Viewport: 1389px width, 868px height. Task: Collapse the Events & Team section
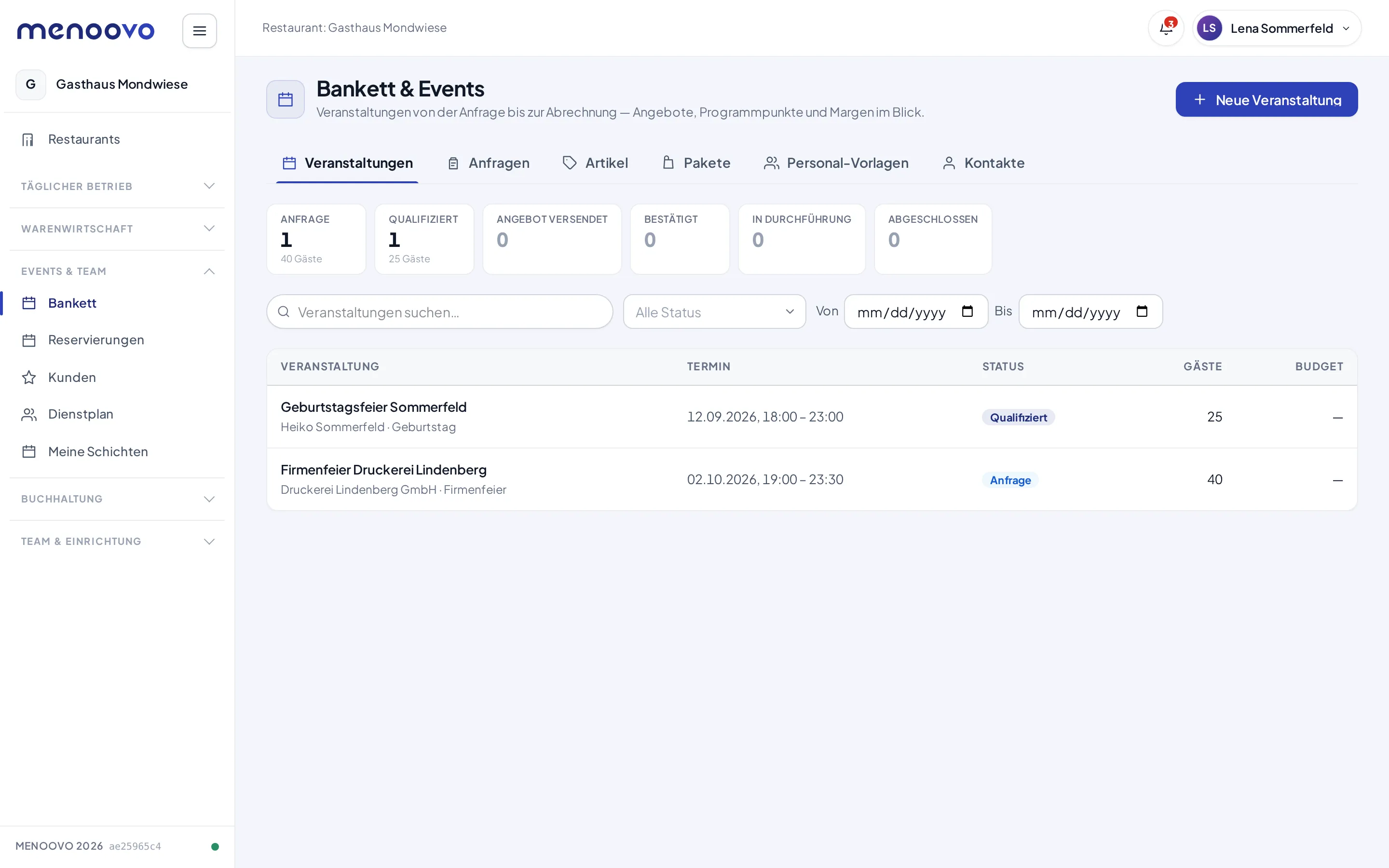pos(117,271)
